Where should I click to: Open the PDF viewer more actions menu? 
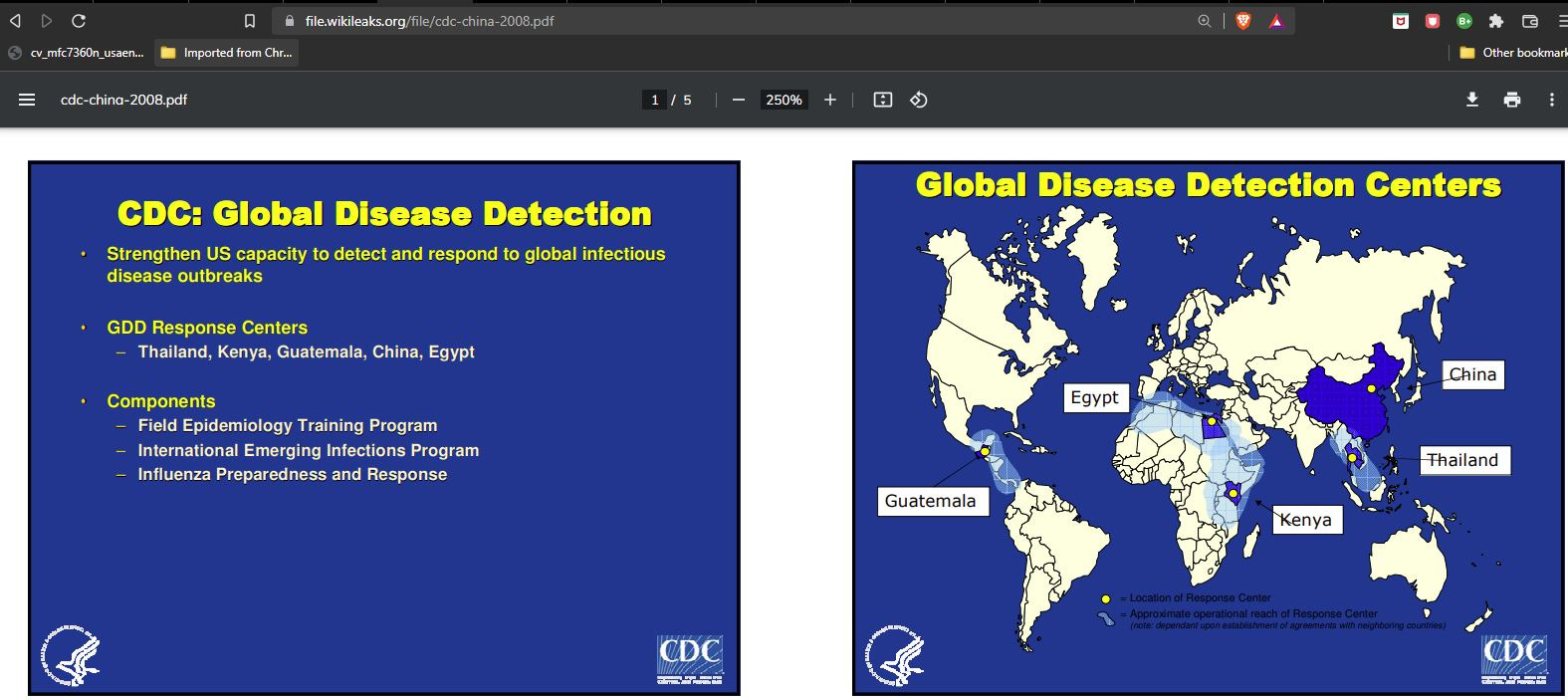click(x=1551, y=100)
